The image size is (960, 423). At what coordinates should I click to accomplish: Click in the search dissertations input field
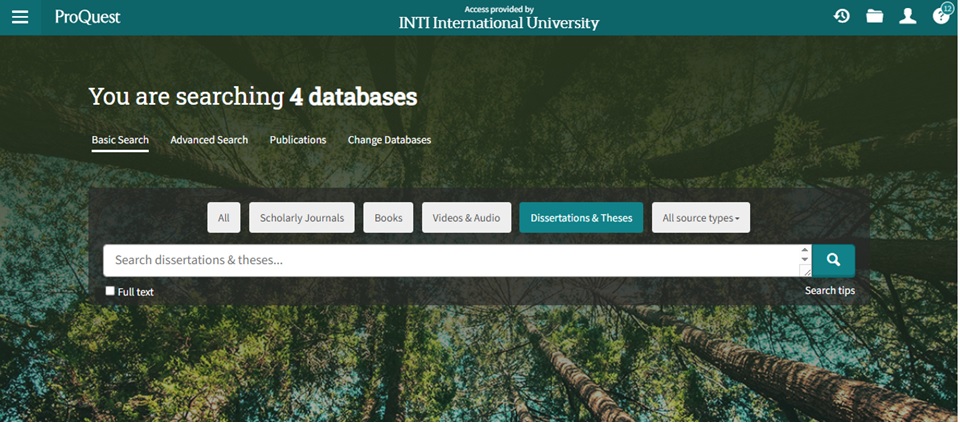coord(450,260)
